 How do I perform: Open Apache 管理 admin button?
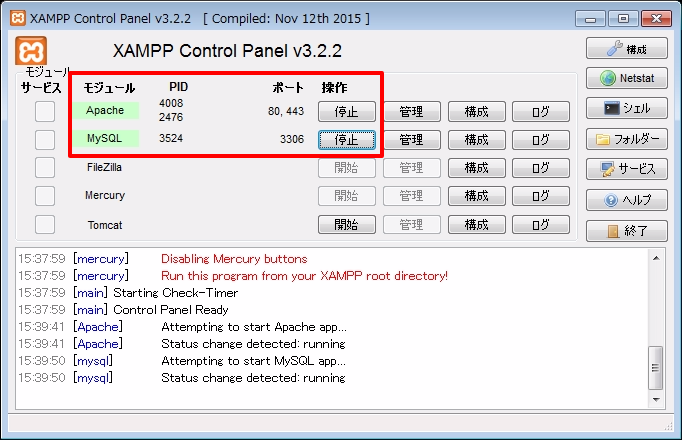pyautogui.click(x=411, y=112)
